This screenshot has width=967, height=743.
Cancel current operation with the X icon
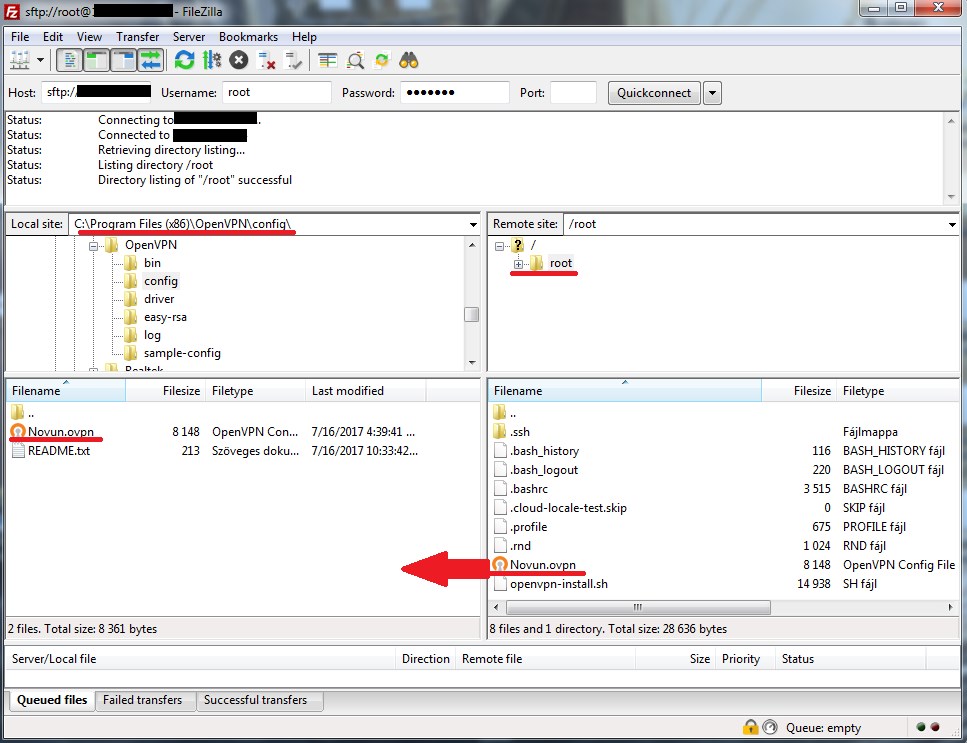pyautogui.click(x=239, y=60)
